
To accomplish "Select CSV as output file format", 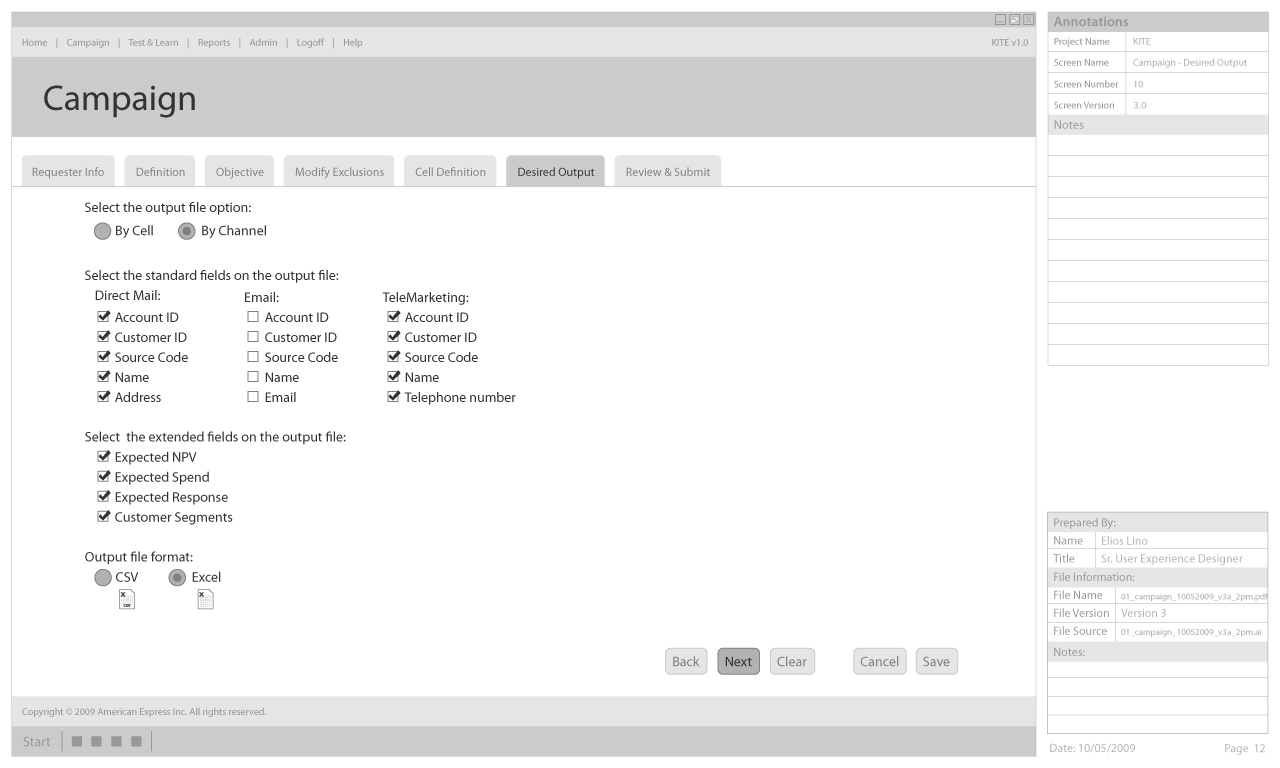I will point(102,577).
